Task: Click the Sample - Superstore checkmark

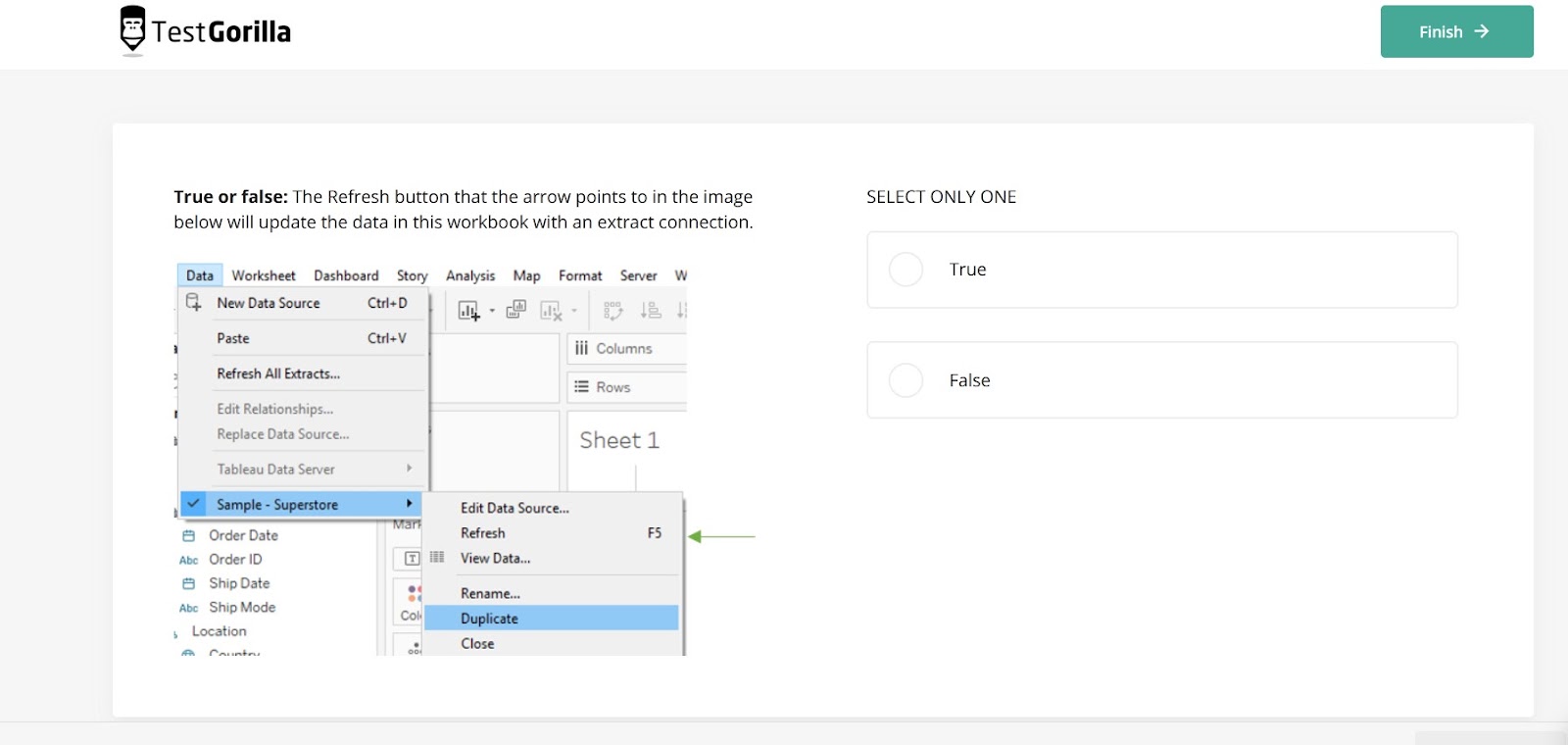Action: point(194,504)
